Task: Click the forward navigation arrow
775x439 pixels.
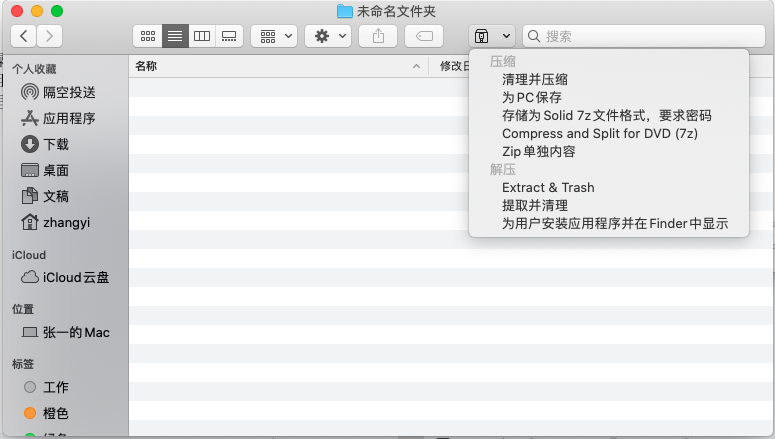Action: click(48, 36)
